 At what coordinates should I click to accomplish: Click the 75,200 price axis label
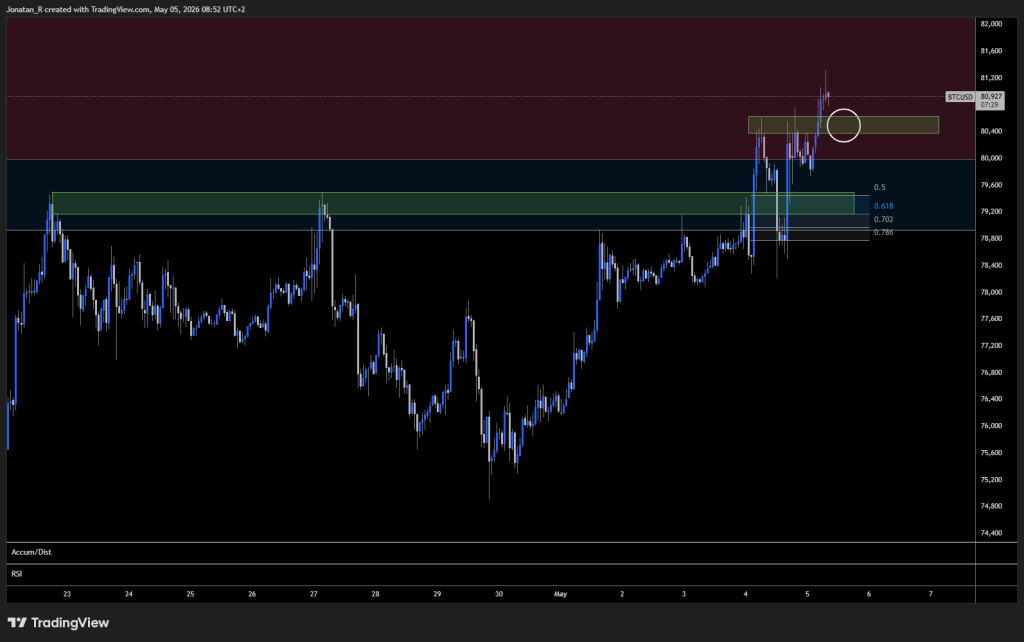click(991, 479)
